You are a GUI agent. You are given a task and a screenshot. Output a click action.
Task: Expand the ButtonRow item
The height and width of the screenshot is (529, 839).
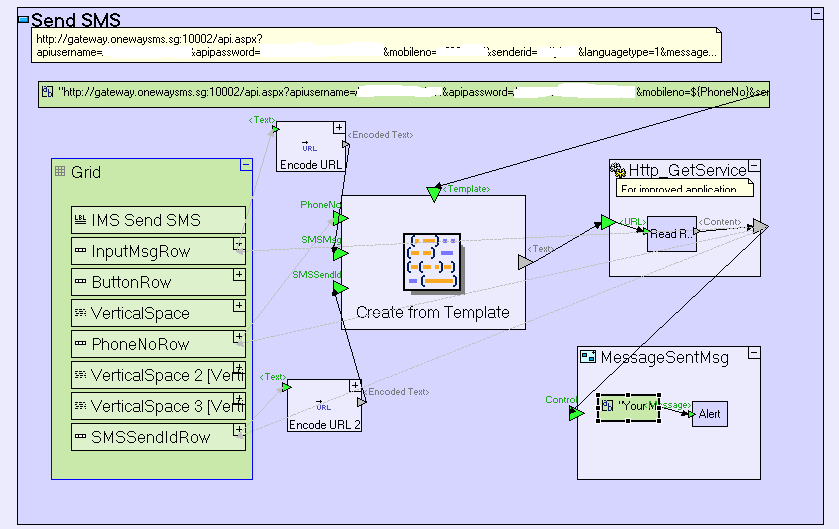click(239, 274)
